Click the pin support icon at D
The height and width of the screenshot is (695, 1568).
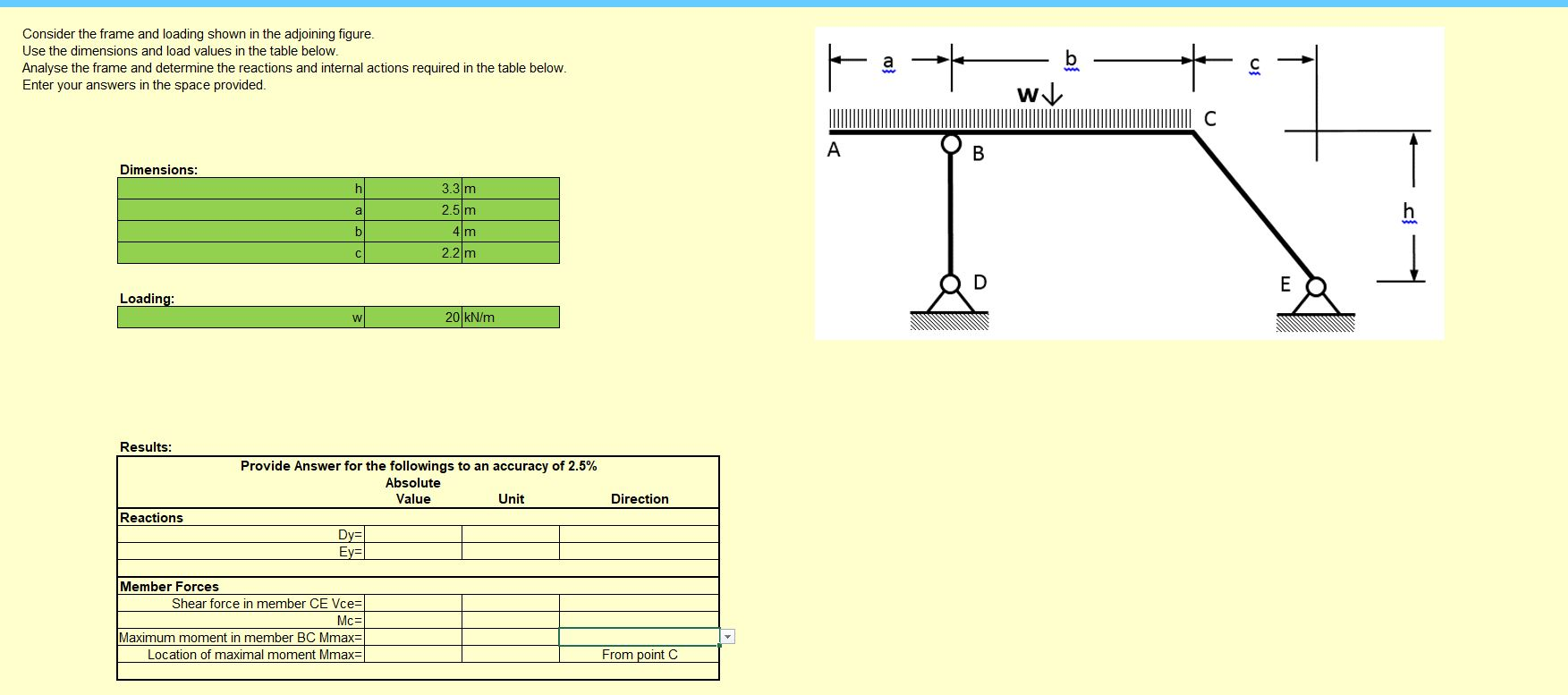coord(950,301)
